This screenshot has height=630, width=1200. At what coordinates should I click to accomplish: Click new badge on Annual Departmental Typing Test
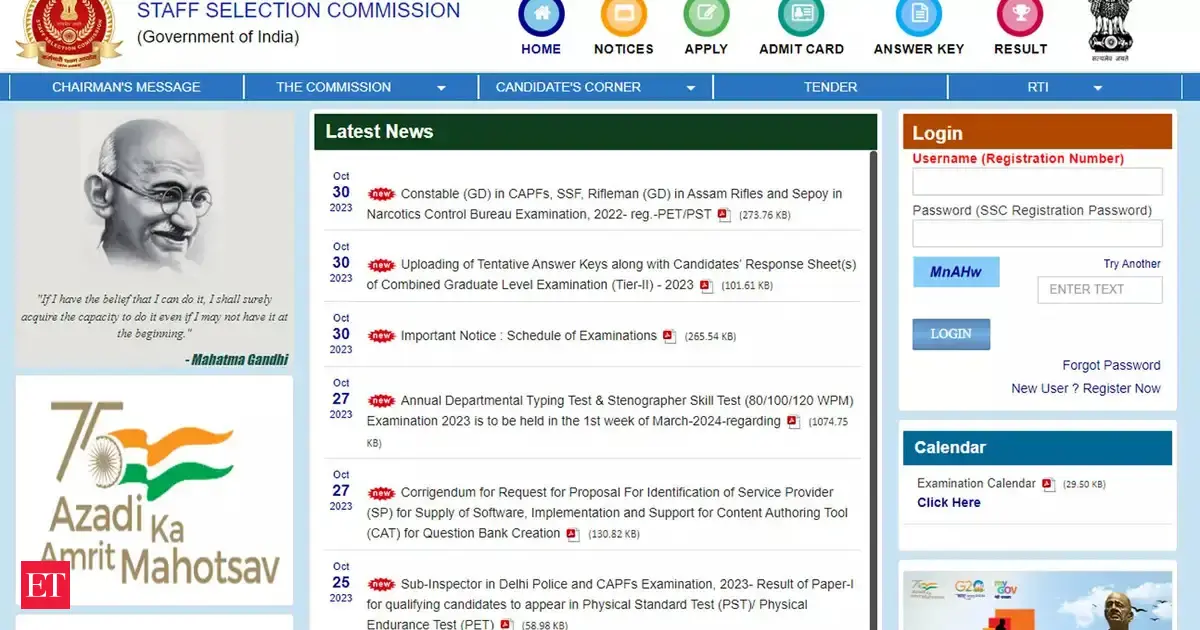click(381, 401)
